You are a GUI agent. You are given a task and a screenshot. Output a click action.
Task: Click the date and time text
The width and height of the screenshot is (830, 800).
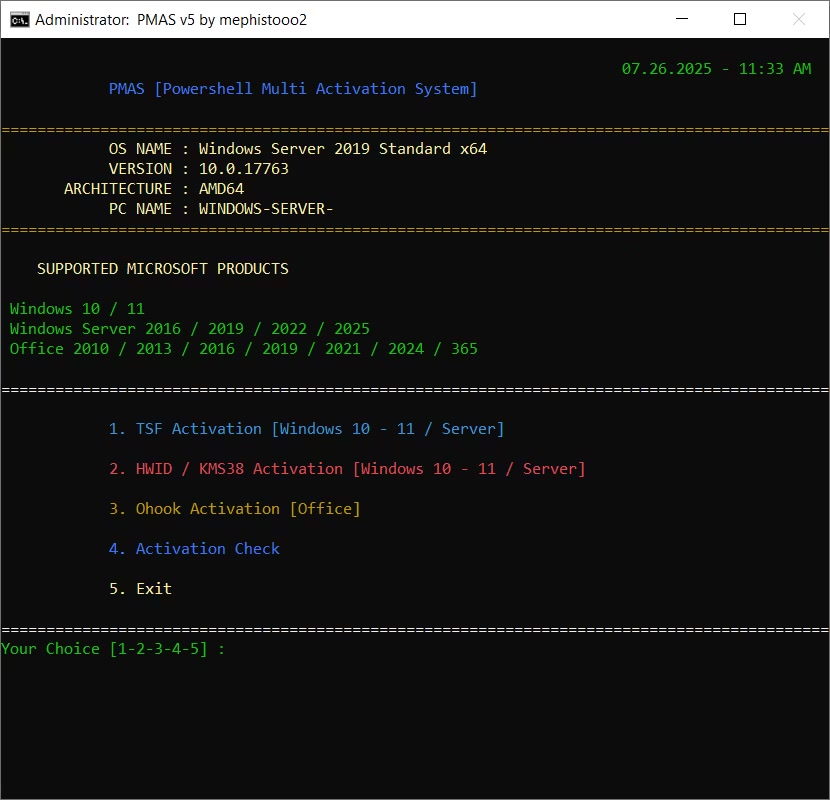tap(716, 69)
